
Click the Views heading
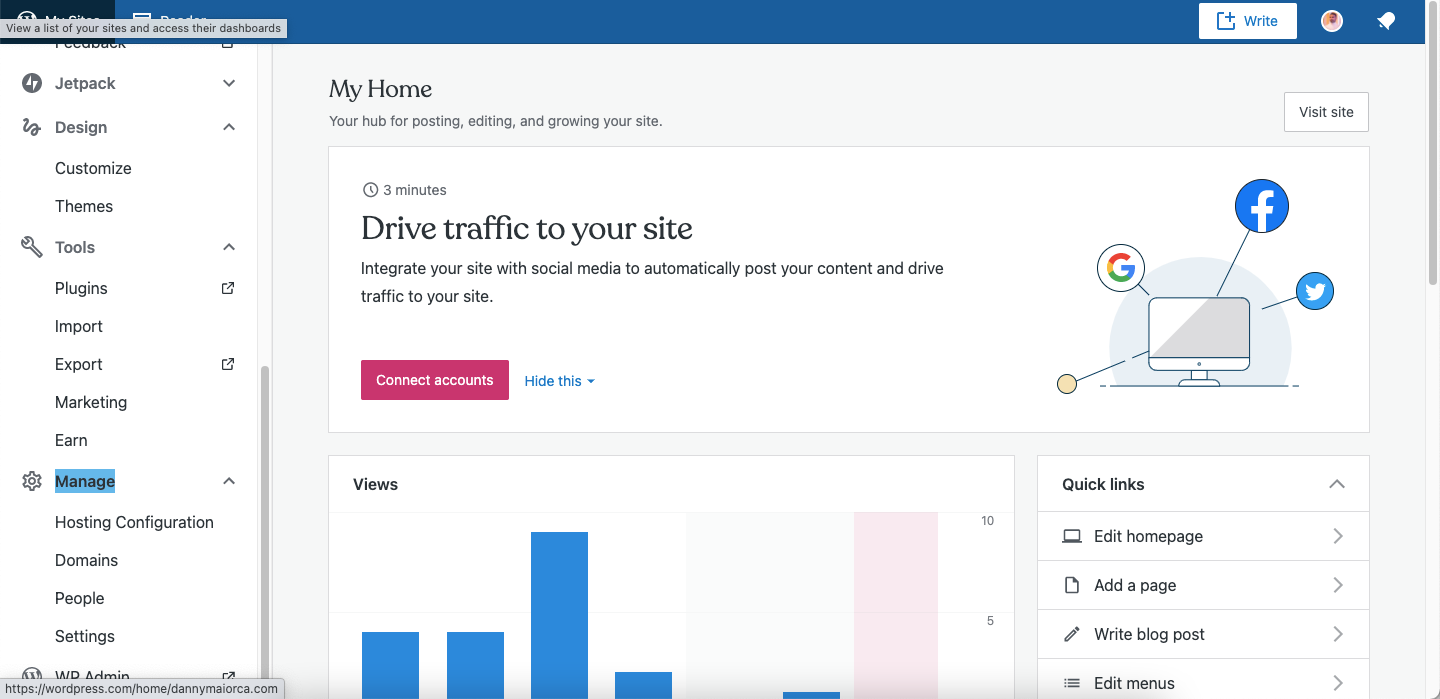point(375,484)
